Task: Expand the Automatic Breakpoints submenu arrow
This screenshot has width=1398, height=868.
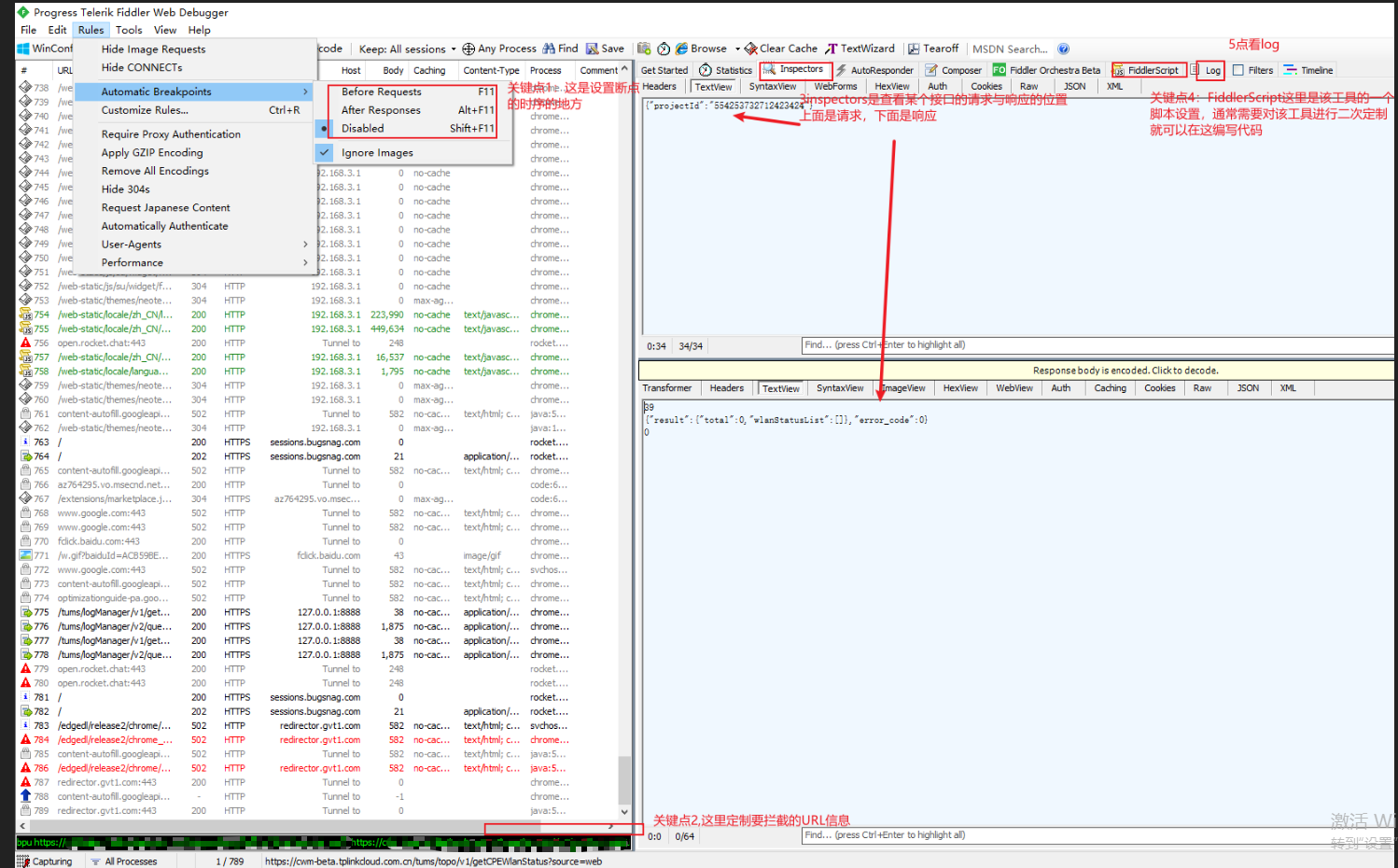Action: [x=305, y=91]
